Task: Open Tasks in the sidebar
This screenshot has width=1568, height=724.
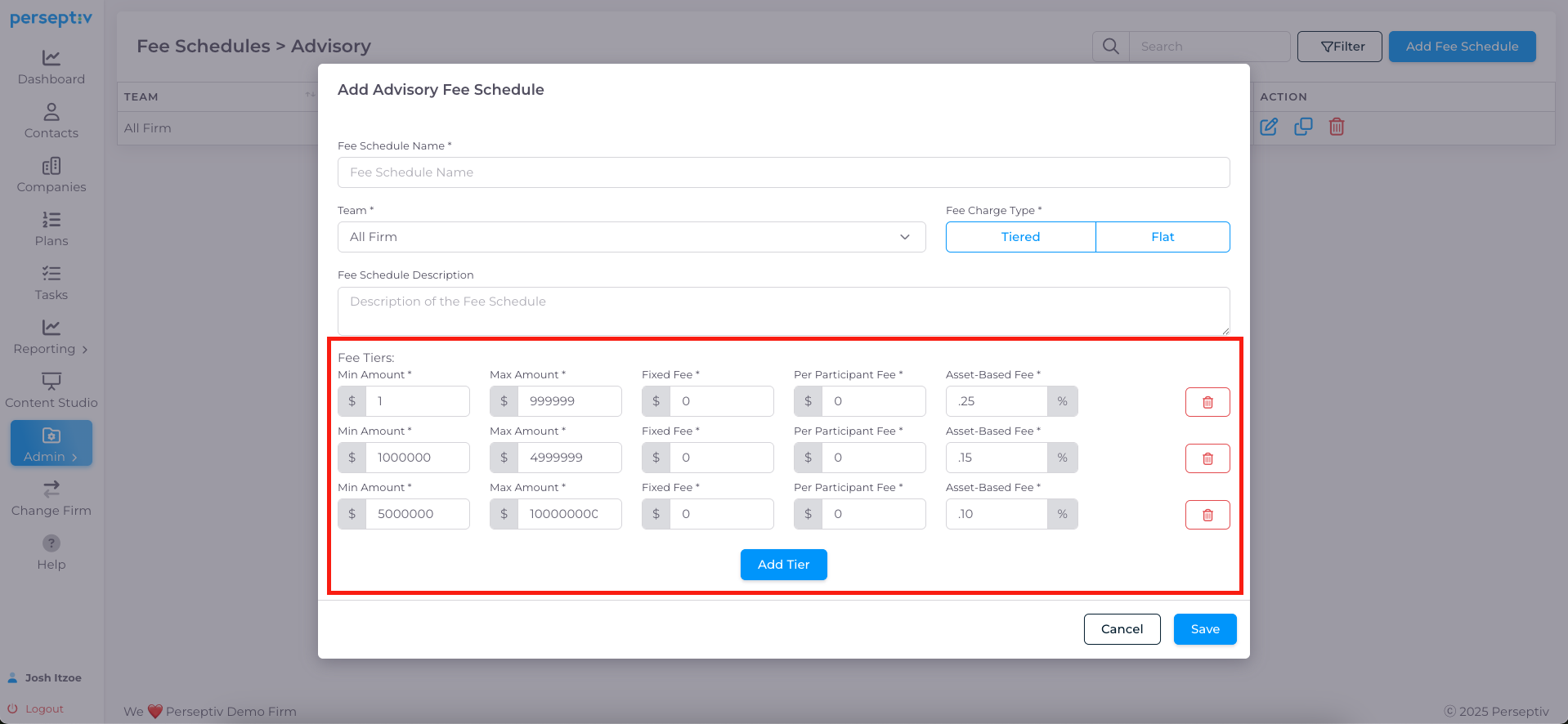Action: (51, 283)
